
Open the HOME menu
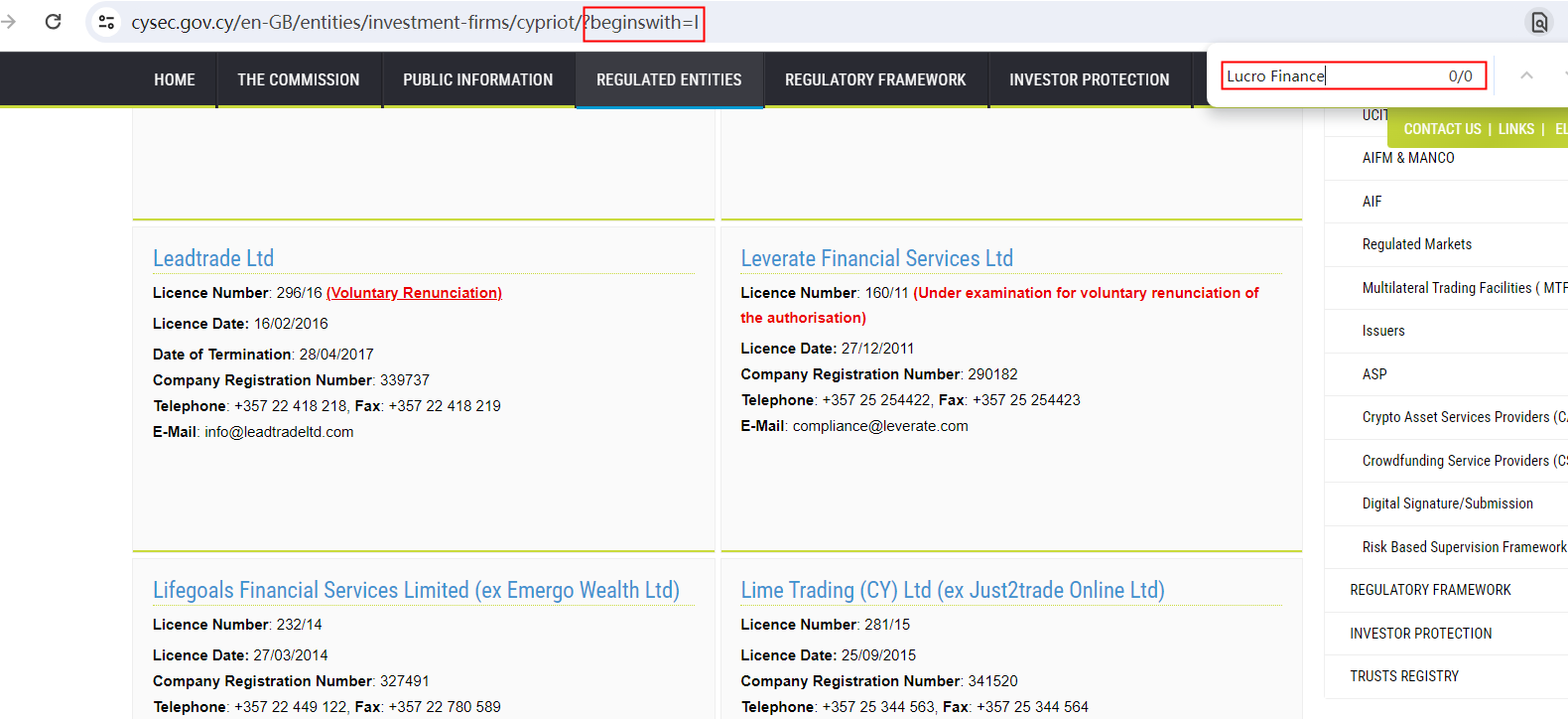(175, 79)
